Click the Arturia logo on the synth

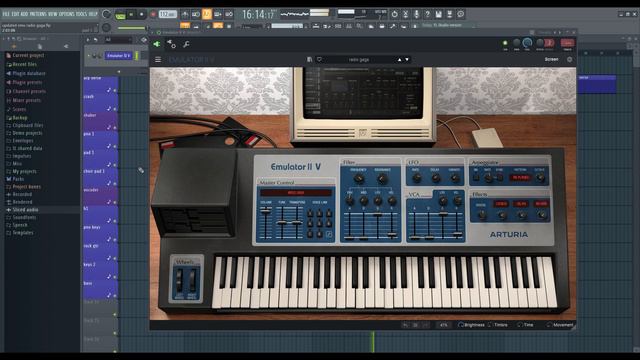pos(509,235)
